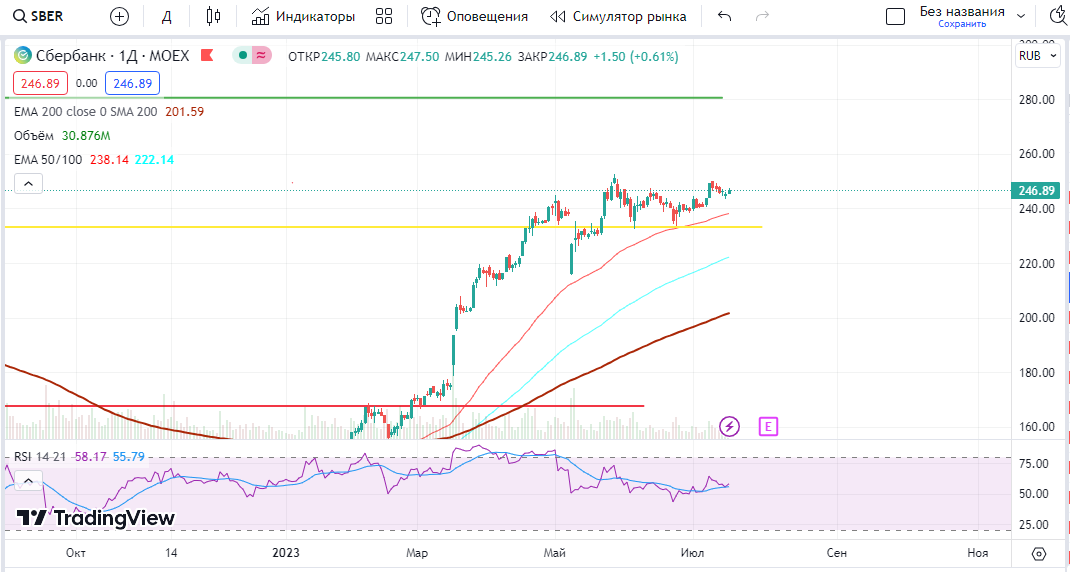Click the ОТКР 245.80 open value
Image resolution: width=1070 pixels, height=572 pixels.
coord(324,57)
